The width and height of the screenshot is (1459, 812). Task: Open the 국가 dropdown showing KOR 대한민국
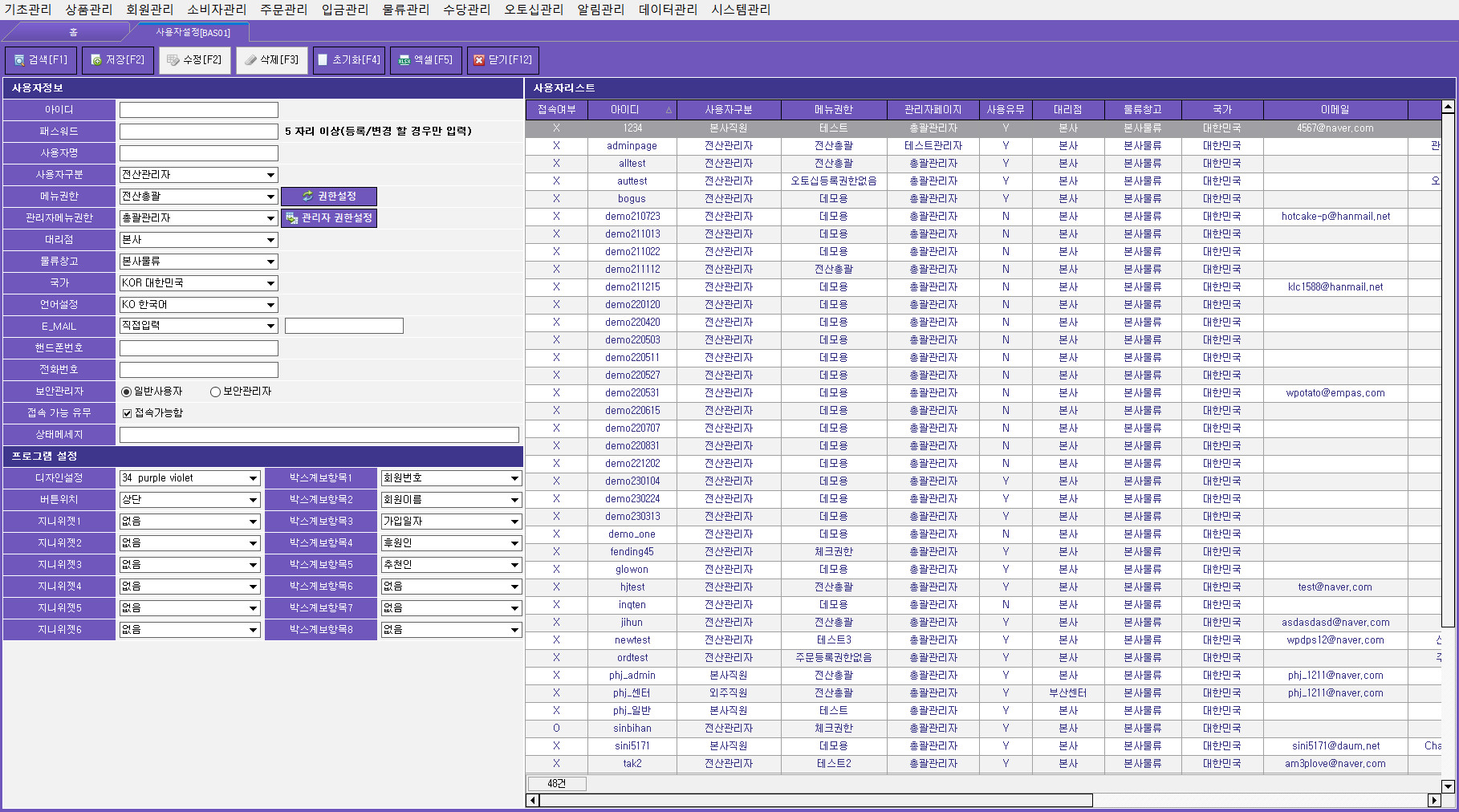[x=270, y=283]
